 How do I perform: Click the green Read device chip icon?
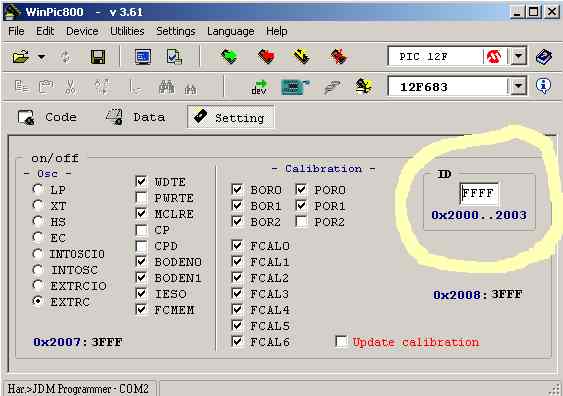tap(230, 57)
